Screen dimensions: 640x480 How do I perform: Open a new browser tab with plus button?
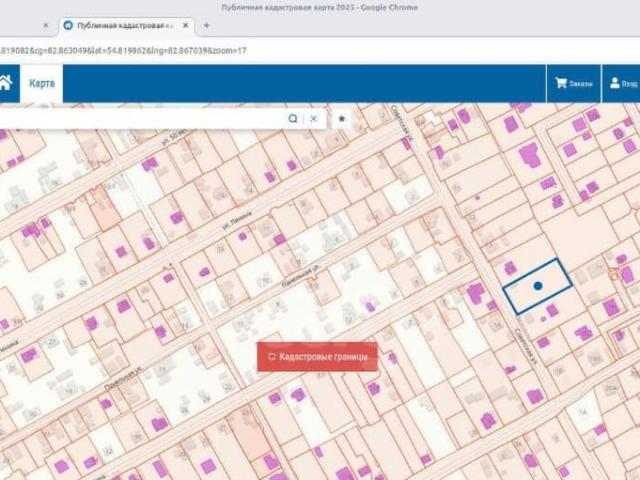pyautogui.click(x=207, y=25)
